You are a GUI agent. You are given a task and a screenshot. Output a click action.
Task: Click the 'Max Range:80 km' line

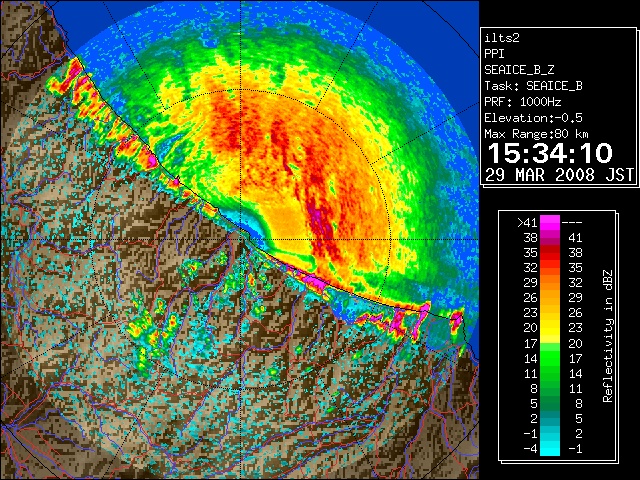(536, 134)
